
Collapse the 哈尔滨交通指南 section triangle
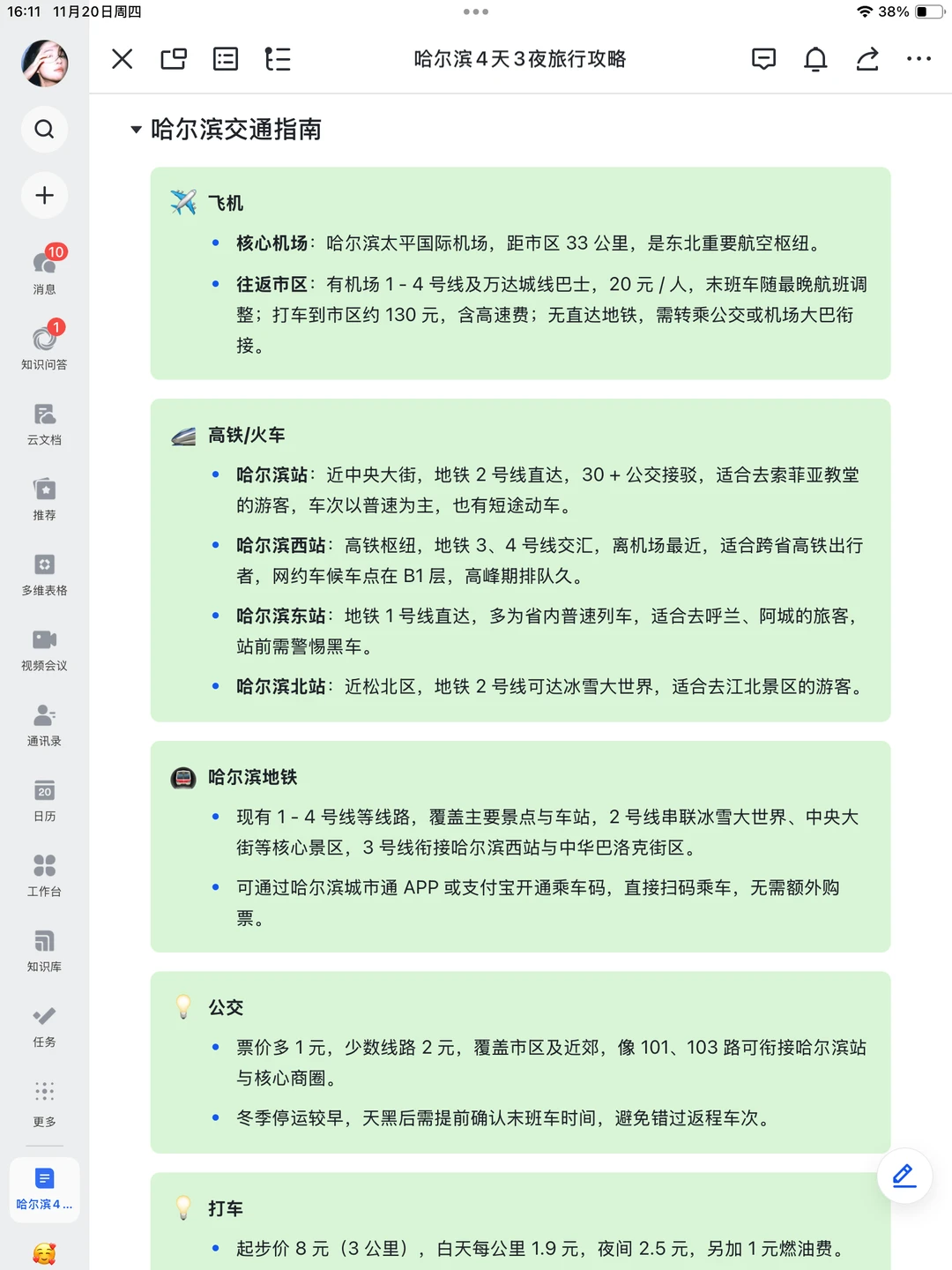tap(135, 130)
